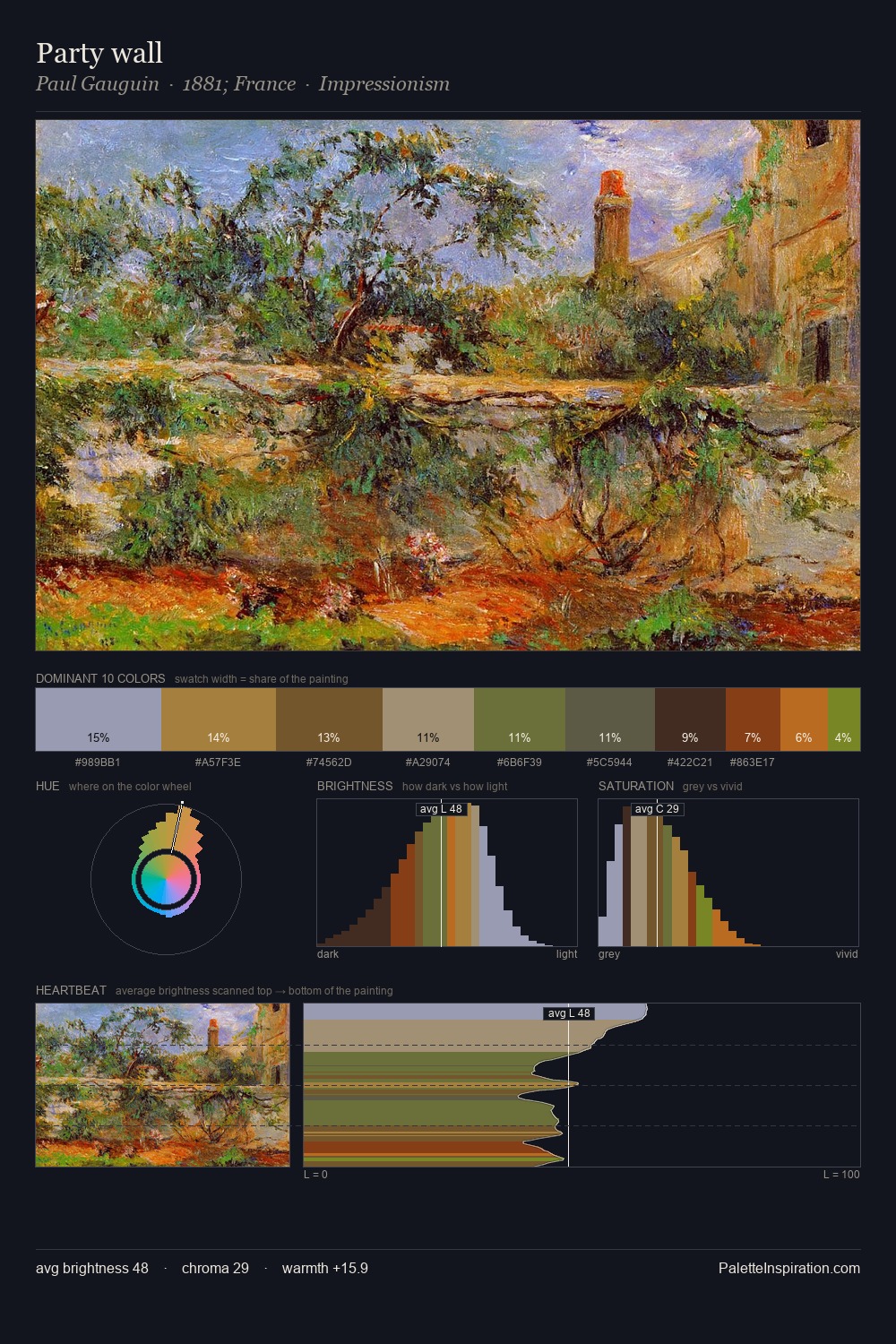This screenshot has height=1344, width=896.
Task: Click the hex code #989BB1 label
Action: point(98,762)
